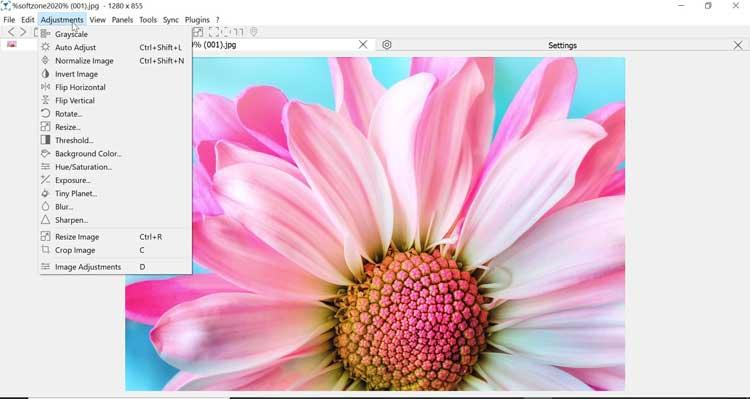Close the Settings panel
Viewport: 750px width, 399px height.
(x=738, y=45)
